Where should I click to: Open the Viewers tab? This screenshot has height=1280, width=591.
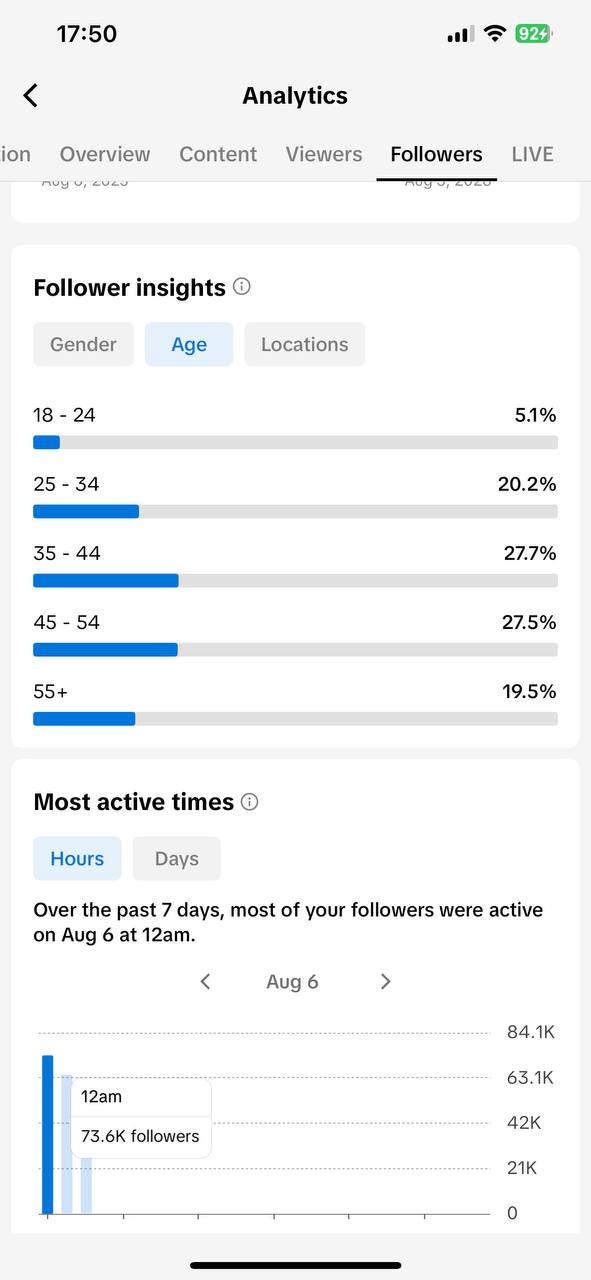tap(324, 154)
